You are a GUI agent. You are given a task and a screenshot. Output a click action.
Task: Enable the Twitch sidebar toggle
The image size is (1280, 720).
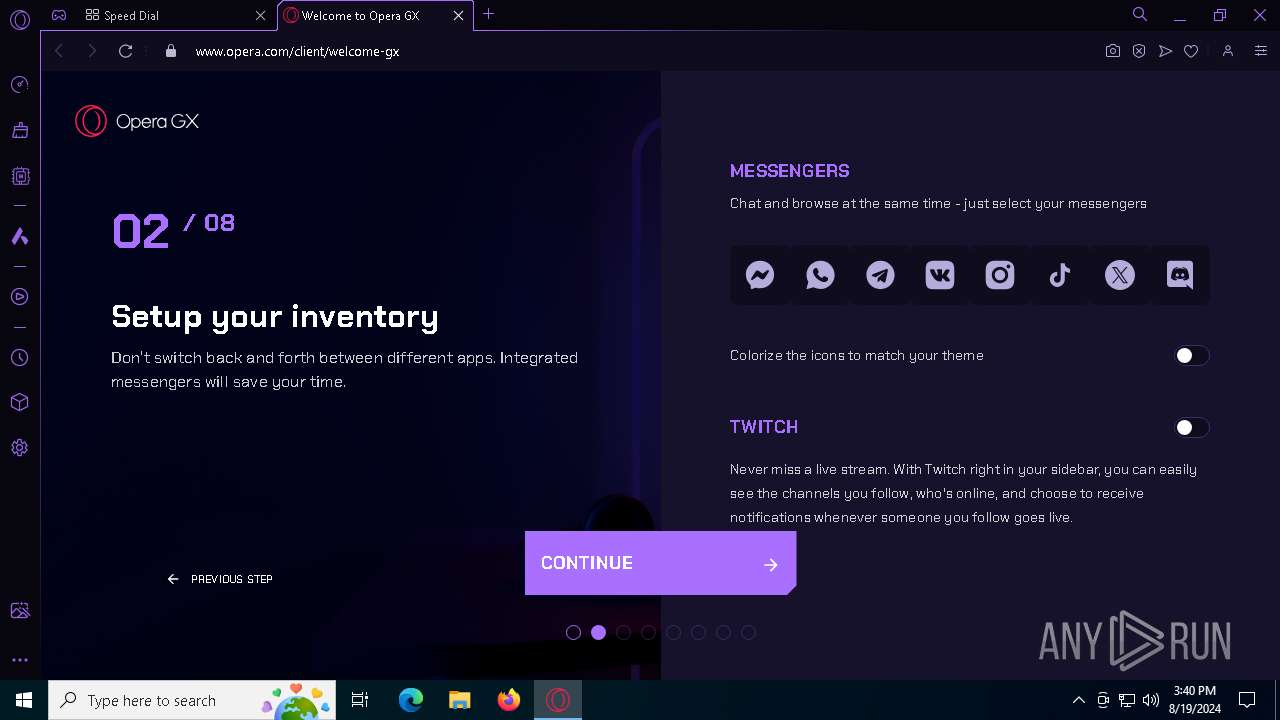[1191, 428]
